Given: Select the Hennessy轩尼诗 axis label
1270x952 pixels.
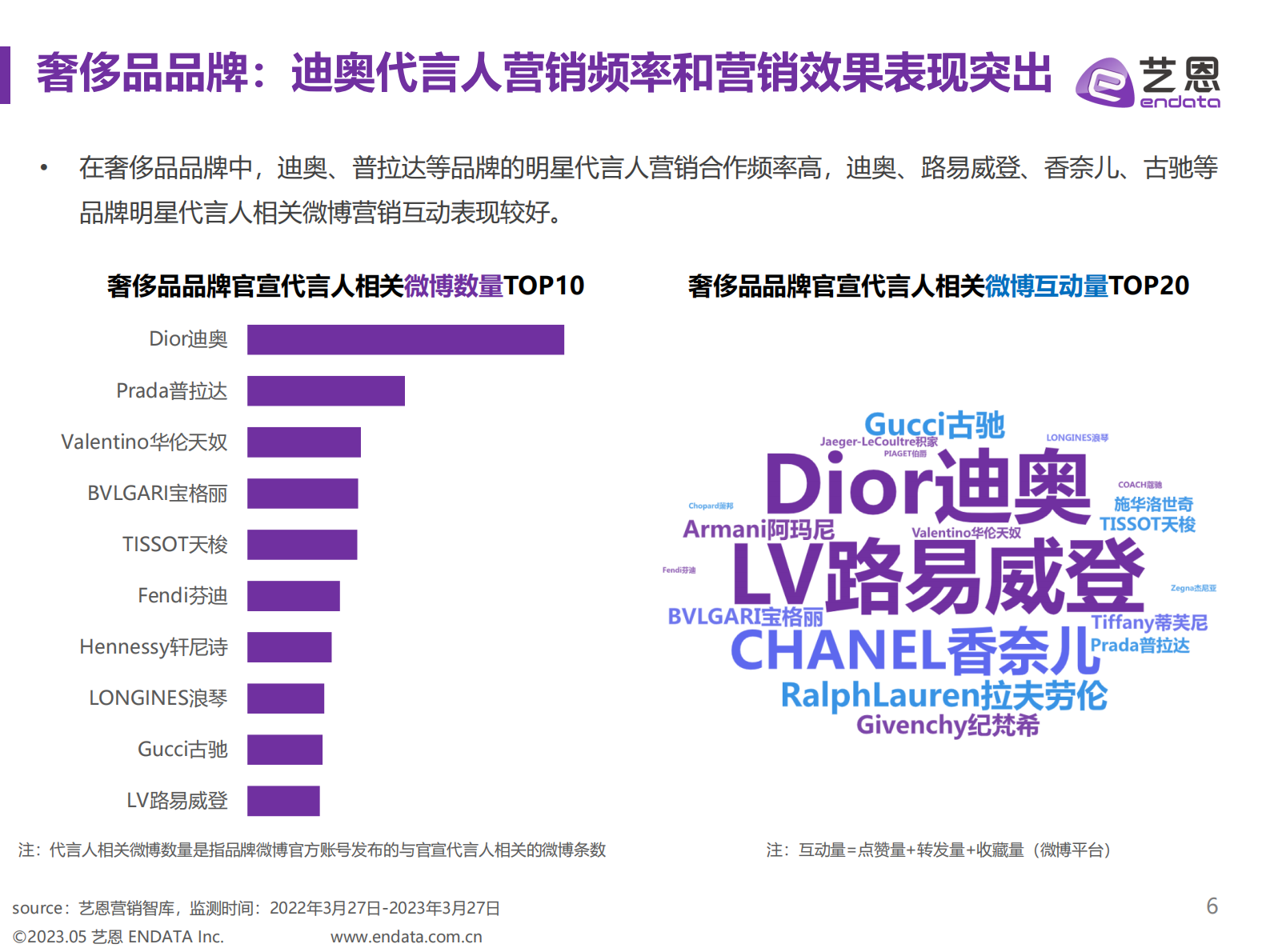Looking at the screenshot, I should 154,646.
